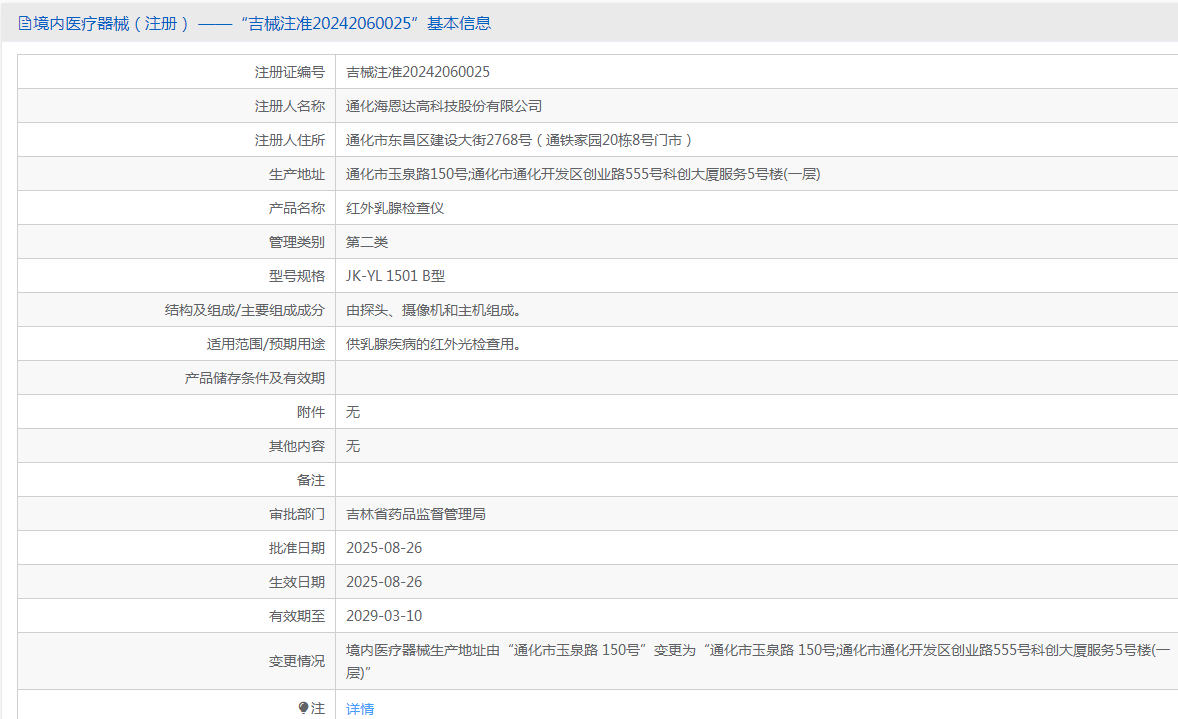The width and height of the screenshot is (1178, 719).
Task: Select the value 吉林省药品监督管理局
Action: tap(415, 514)
